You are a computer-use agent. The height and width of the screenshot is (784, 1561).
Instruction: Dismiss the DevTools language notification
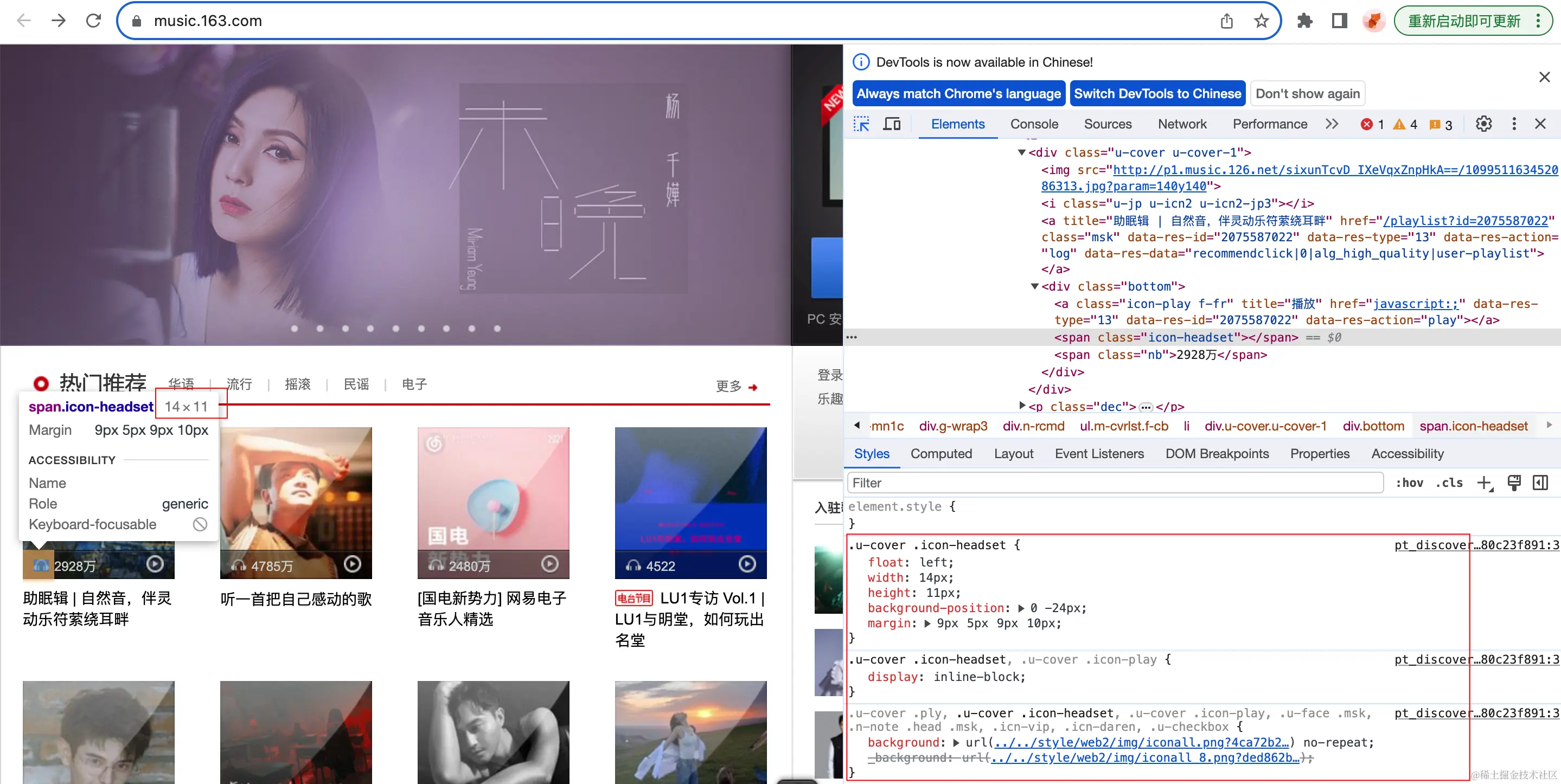[x=1544, y=77]
